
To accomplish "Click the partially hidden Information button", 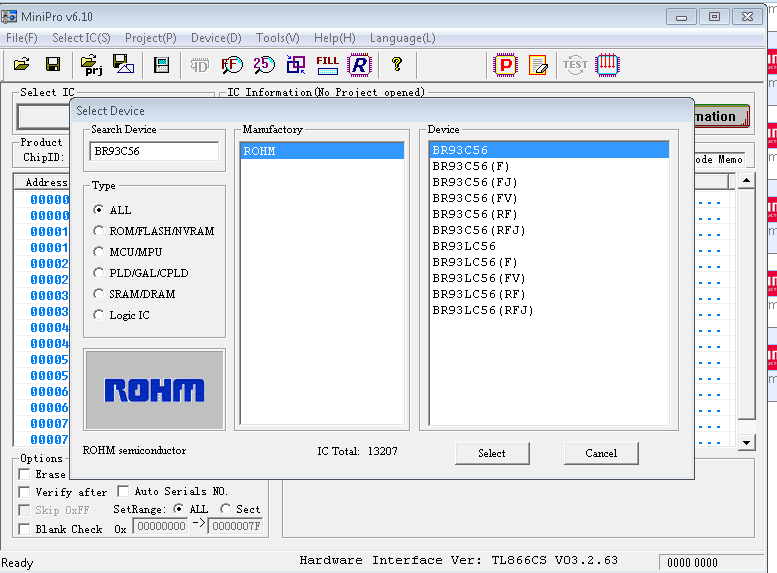I will pos(722,116).
